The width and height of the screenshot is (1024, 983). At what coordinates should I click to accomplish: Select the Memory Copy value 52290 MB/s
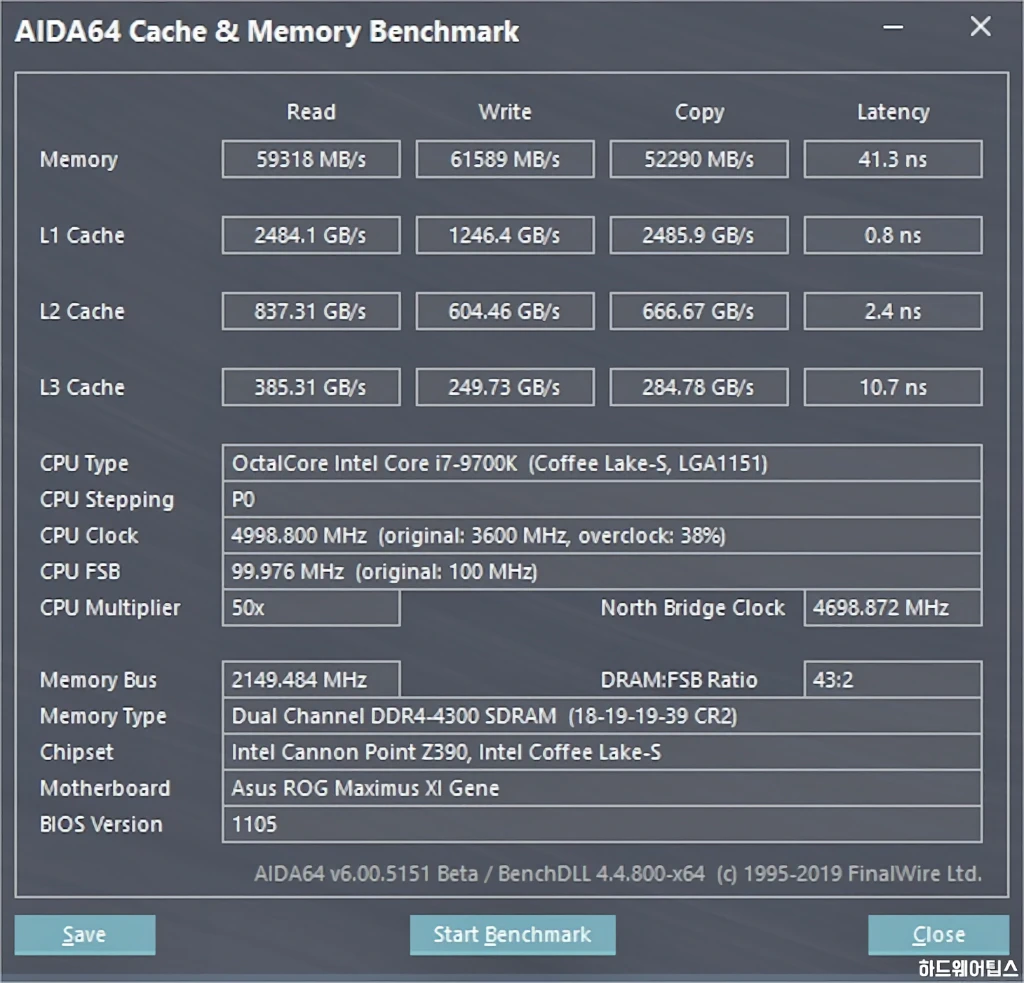coord(699,159)
